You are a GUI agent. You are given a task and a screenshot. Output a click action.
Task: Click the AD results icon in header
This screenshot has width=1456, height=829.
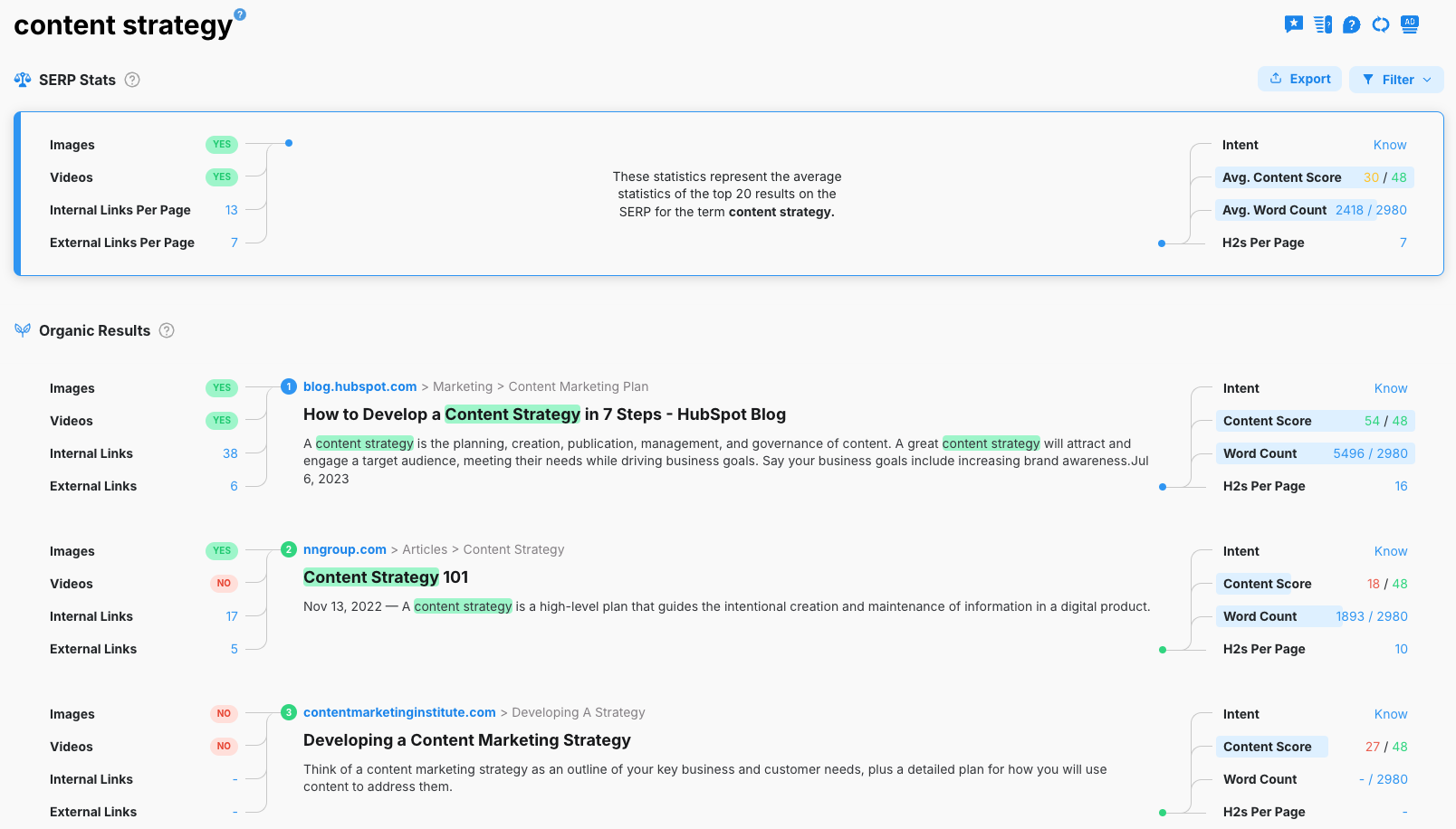click(1410, 24)
